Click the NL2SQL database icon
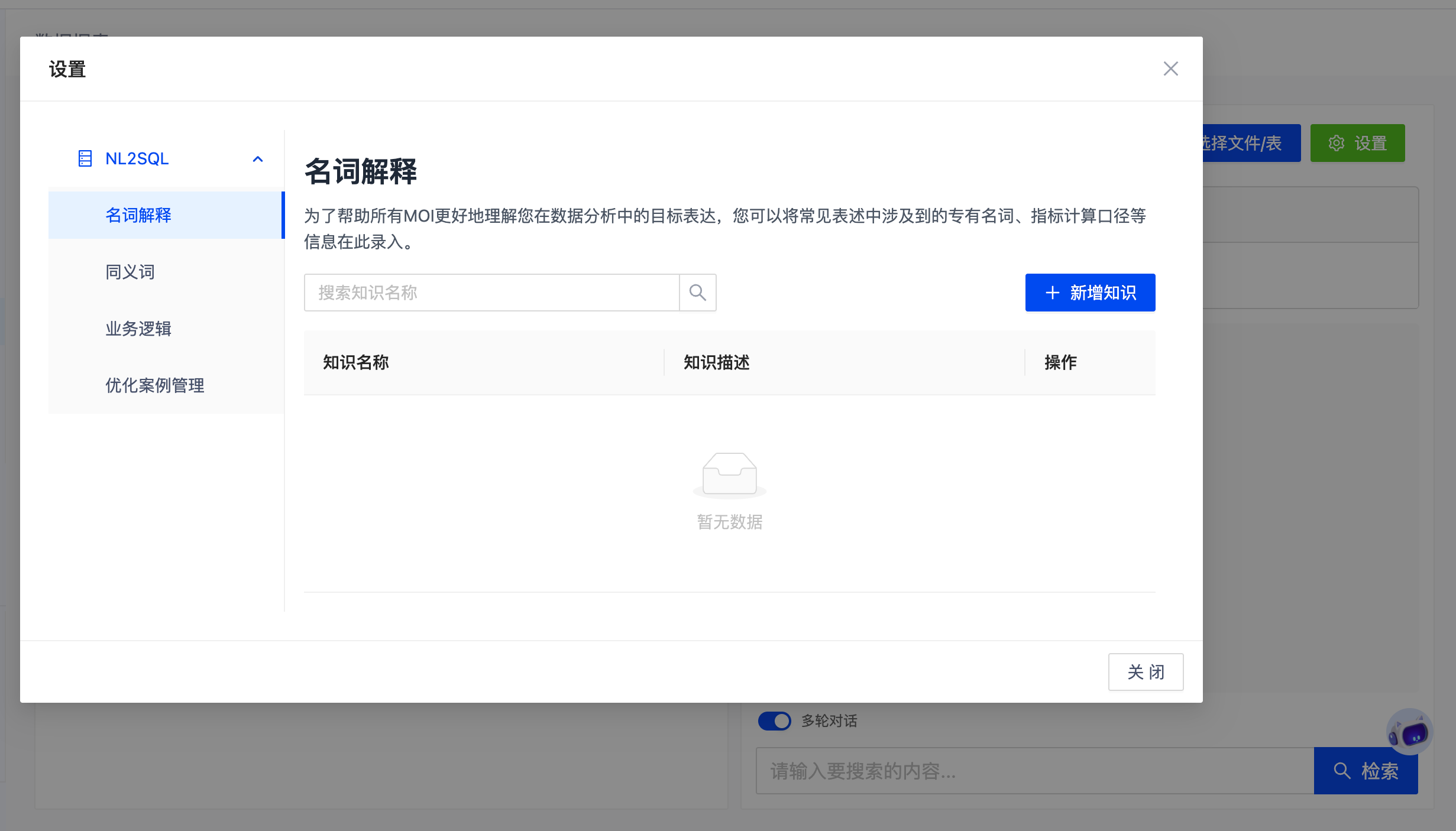 click(x=85, y=158)
